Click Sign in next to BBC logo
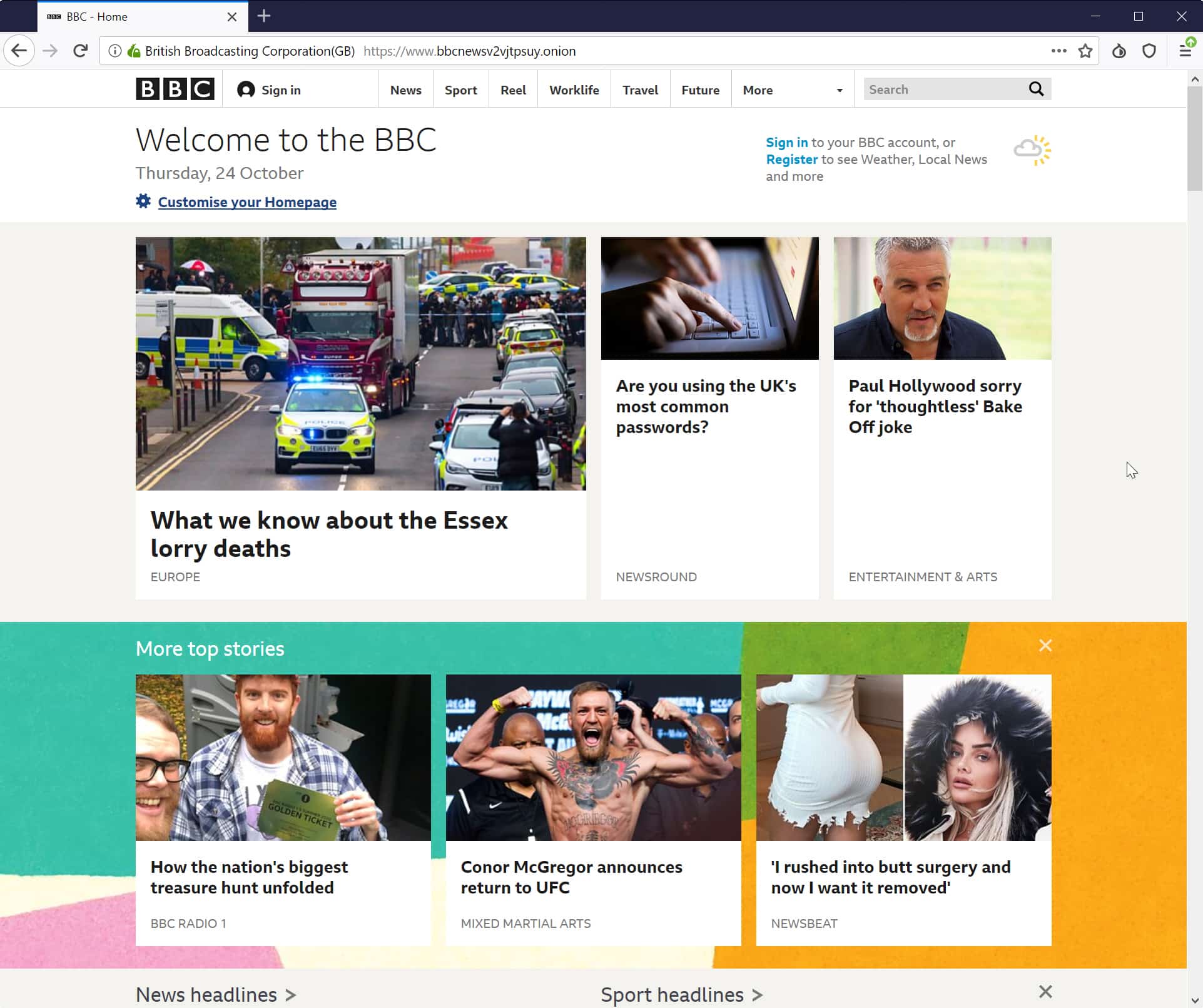The height and width of the screenshot is (1008, 1203). click(281, 90)
